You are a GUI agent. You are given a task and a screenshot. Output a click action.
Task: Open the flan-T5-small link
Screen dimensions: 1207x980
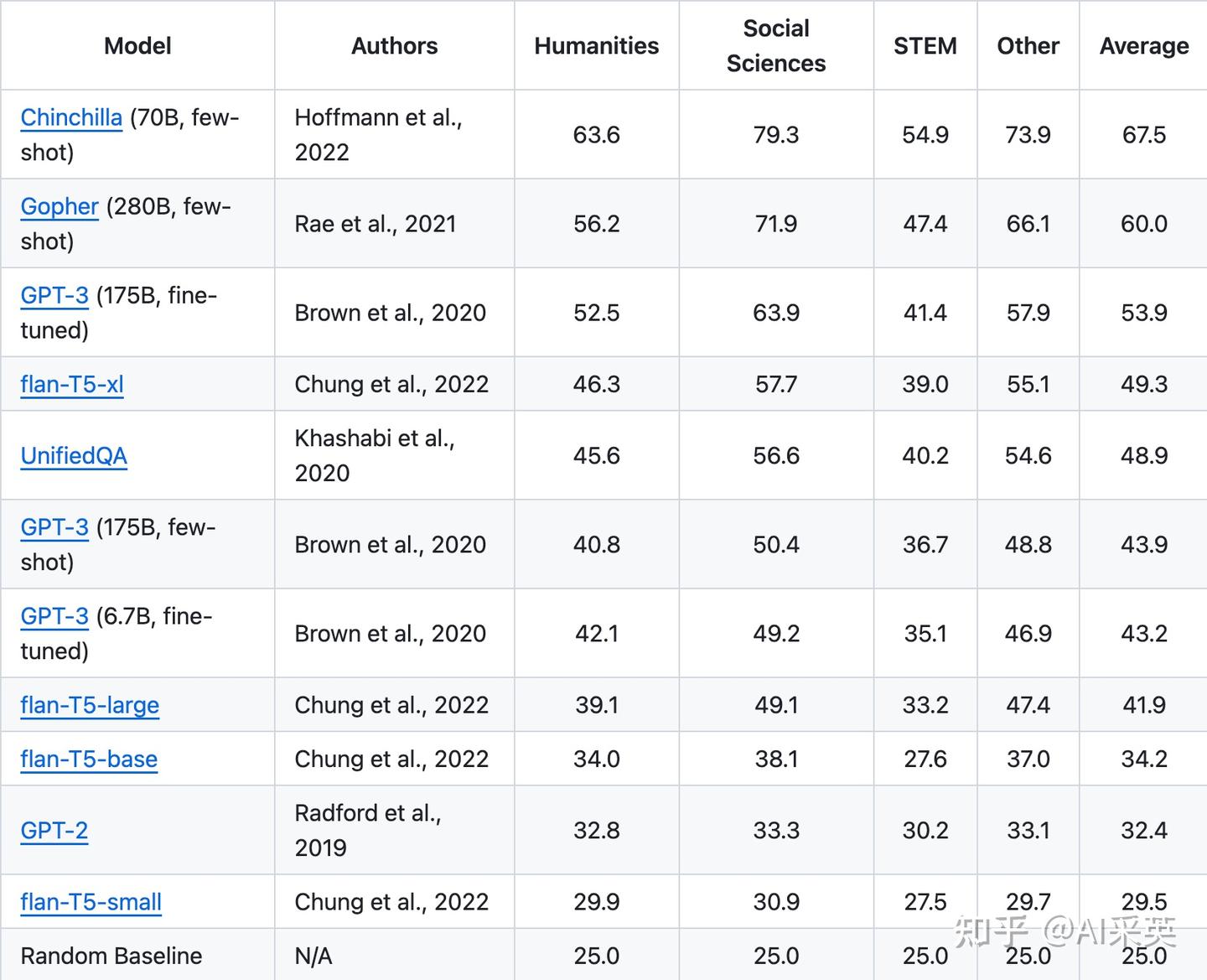click(91, 902)
